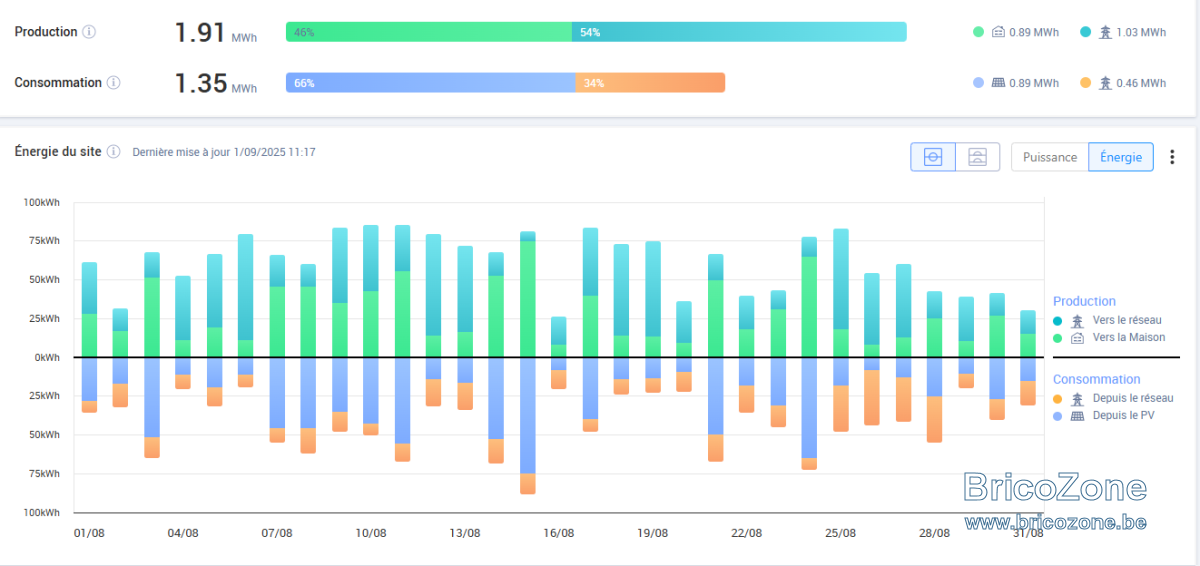
Task: Click the solar panel icon for 0.89 MWh
Action: tap(998, 83)
